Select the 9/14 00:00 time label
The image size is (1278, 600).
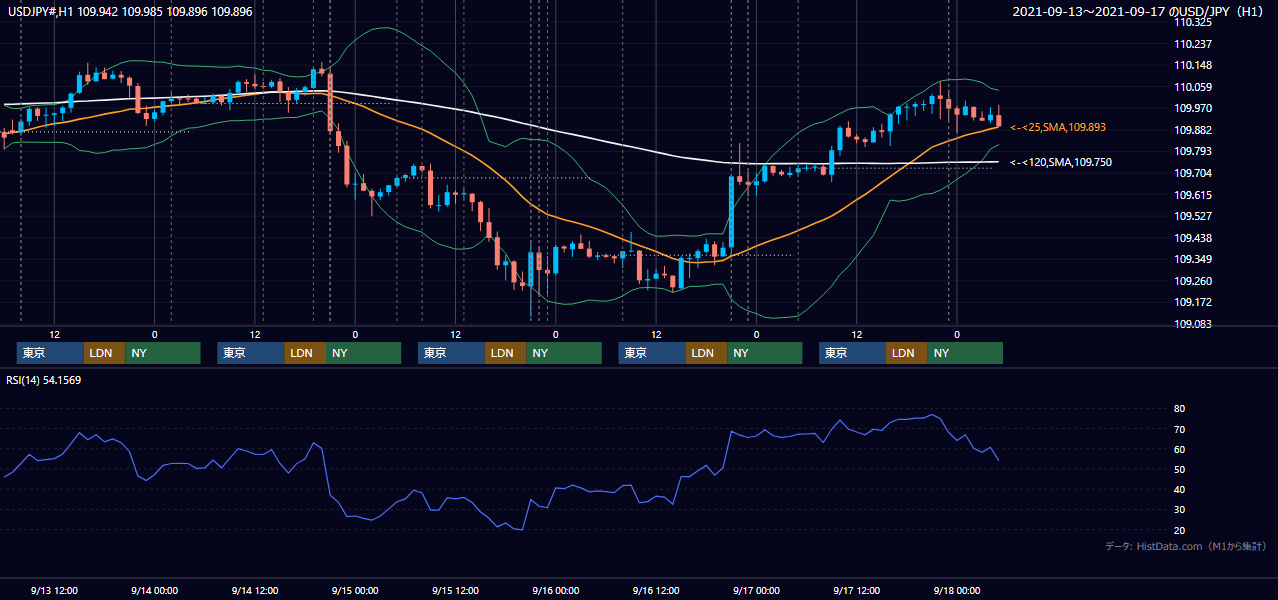click(x=155, y=590)
